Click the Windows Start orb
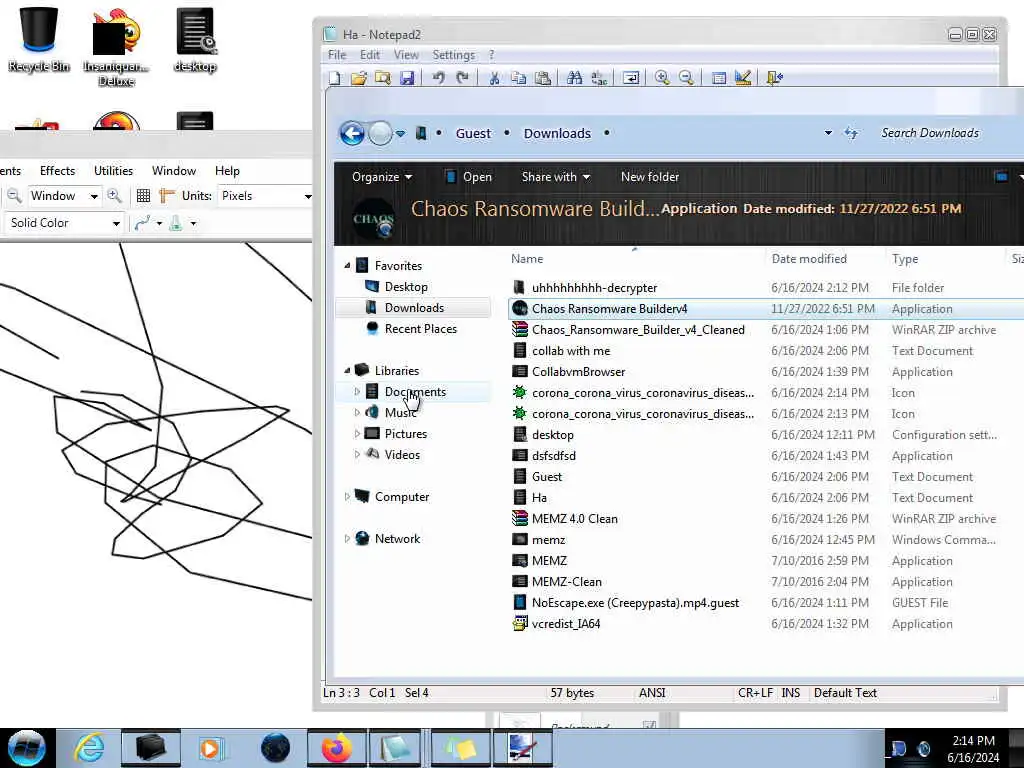 [27, 748]
